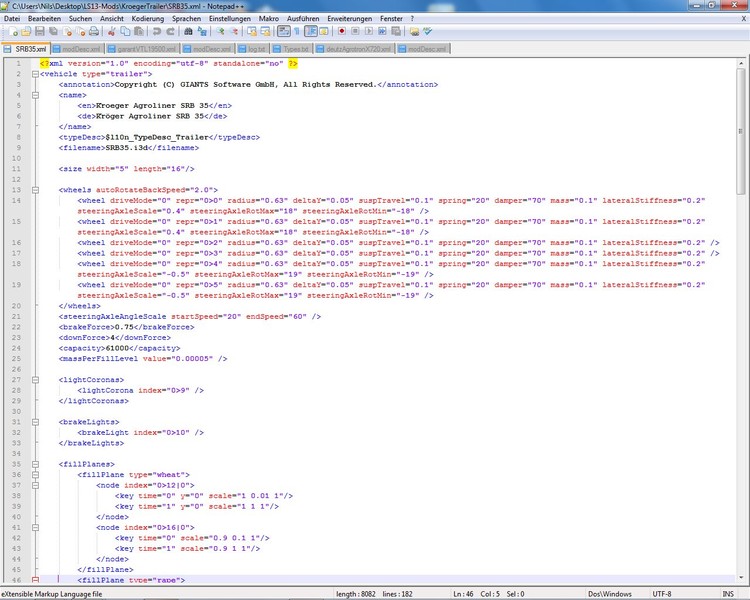The image size is (750, 600).
Task: Toggle word wrap toolbar button
Action: pos(284,32)
